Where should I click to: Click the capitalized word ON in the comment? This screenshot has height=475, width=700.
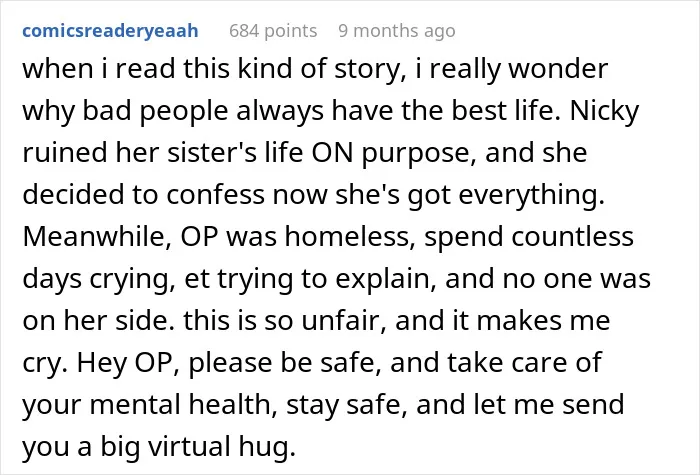pos(332,153)
